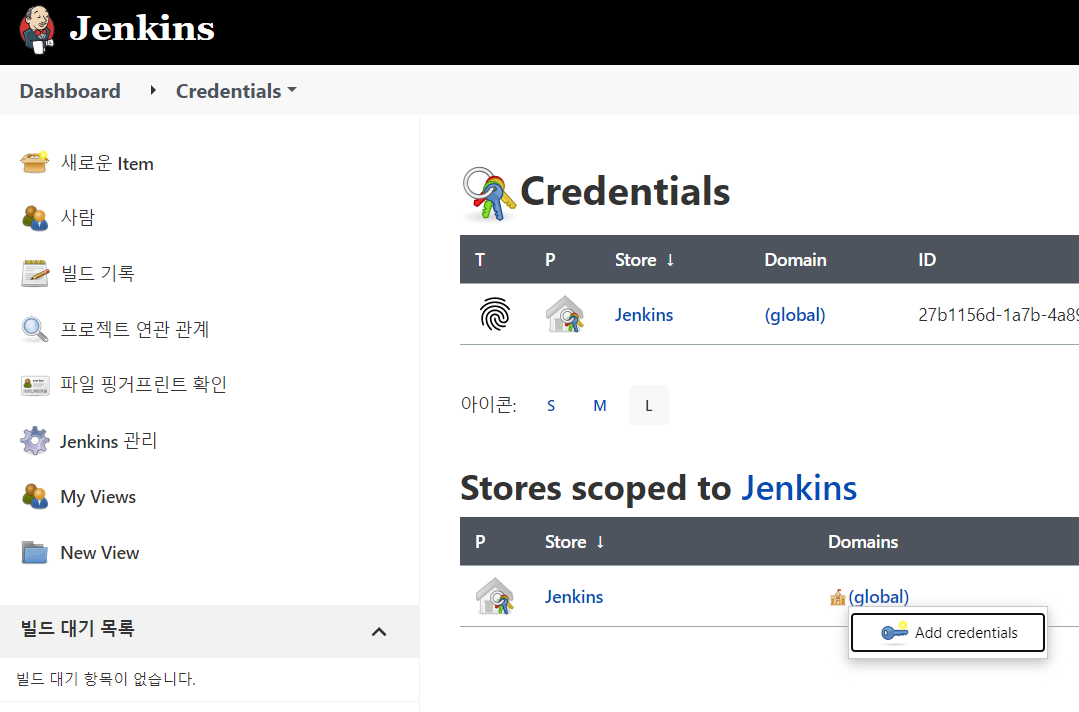Click the fingerprint credential type icon
1079x712 pixels.
tap(495, 314)
